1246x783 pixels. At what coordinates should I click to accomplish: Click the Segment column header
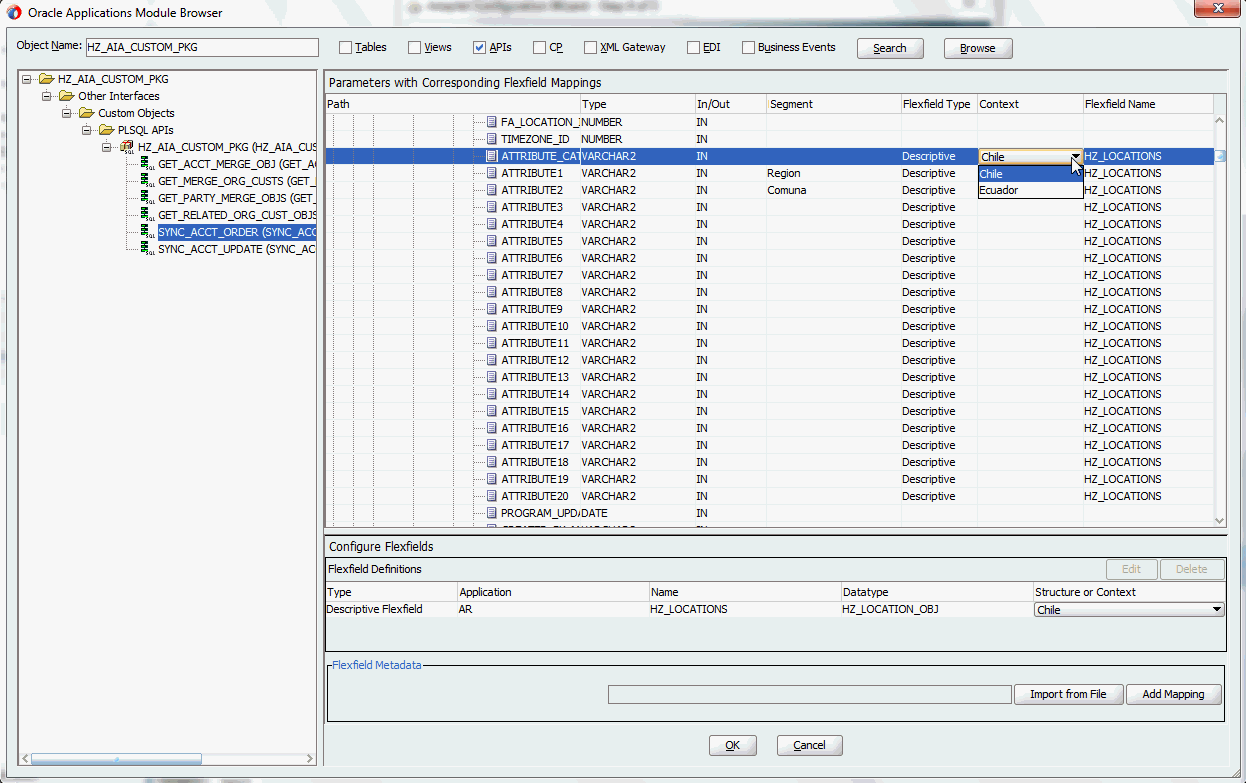[833, 104]
